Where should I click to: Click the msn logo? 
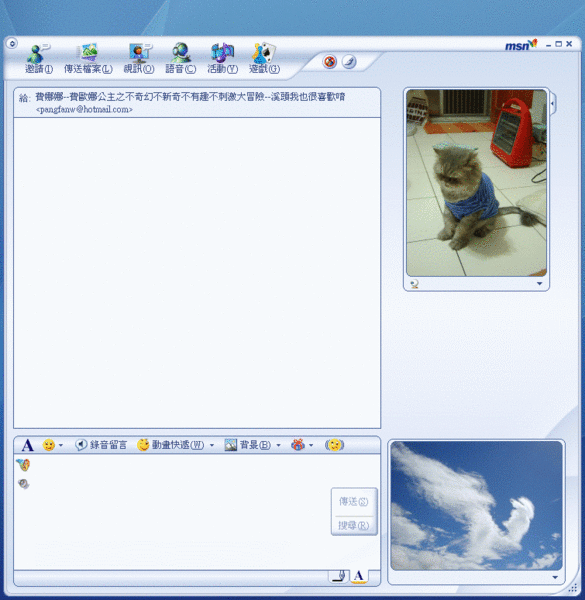[x=521, y=45]
